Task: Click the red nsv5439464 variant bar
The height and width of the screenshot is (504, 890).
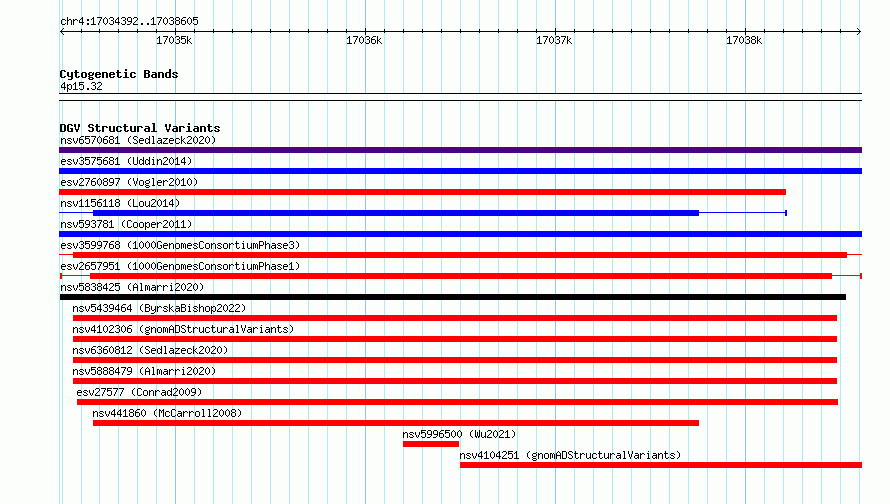Action: pos(455,318)
